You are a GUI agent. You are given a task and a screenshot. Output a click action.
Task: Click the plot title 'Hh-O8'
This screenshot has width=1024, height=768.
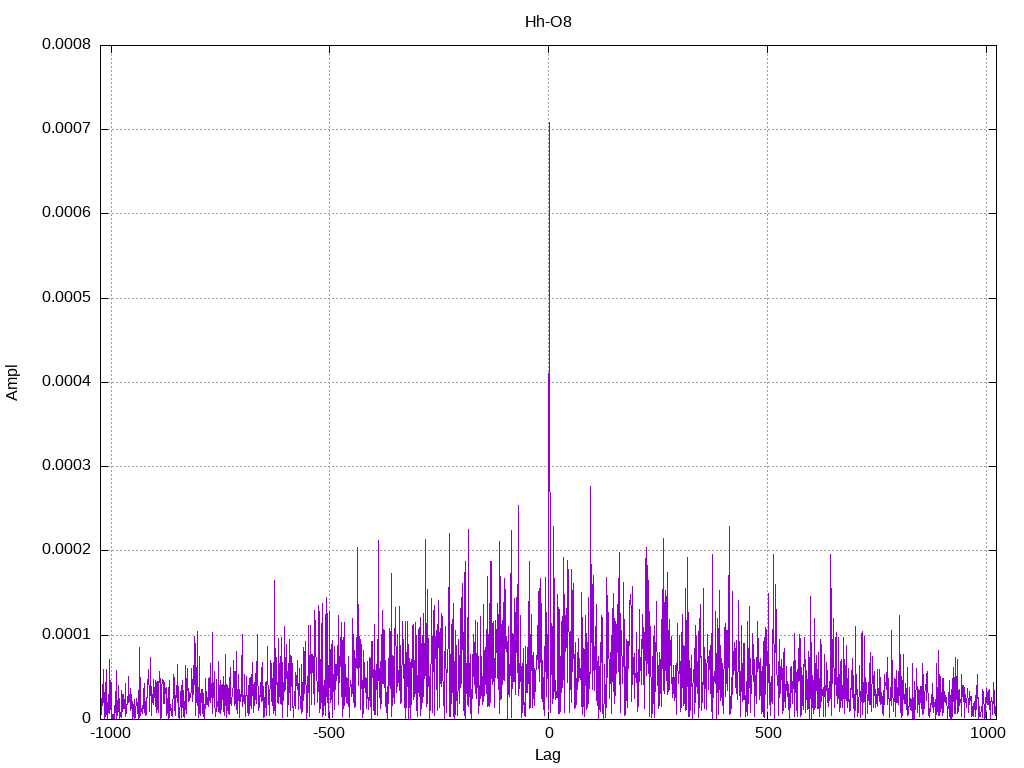tap(548, 22)
